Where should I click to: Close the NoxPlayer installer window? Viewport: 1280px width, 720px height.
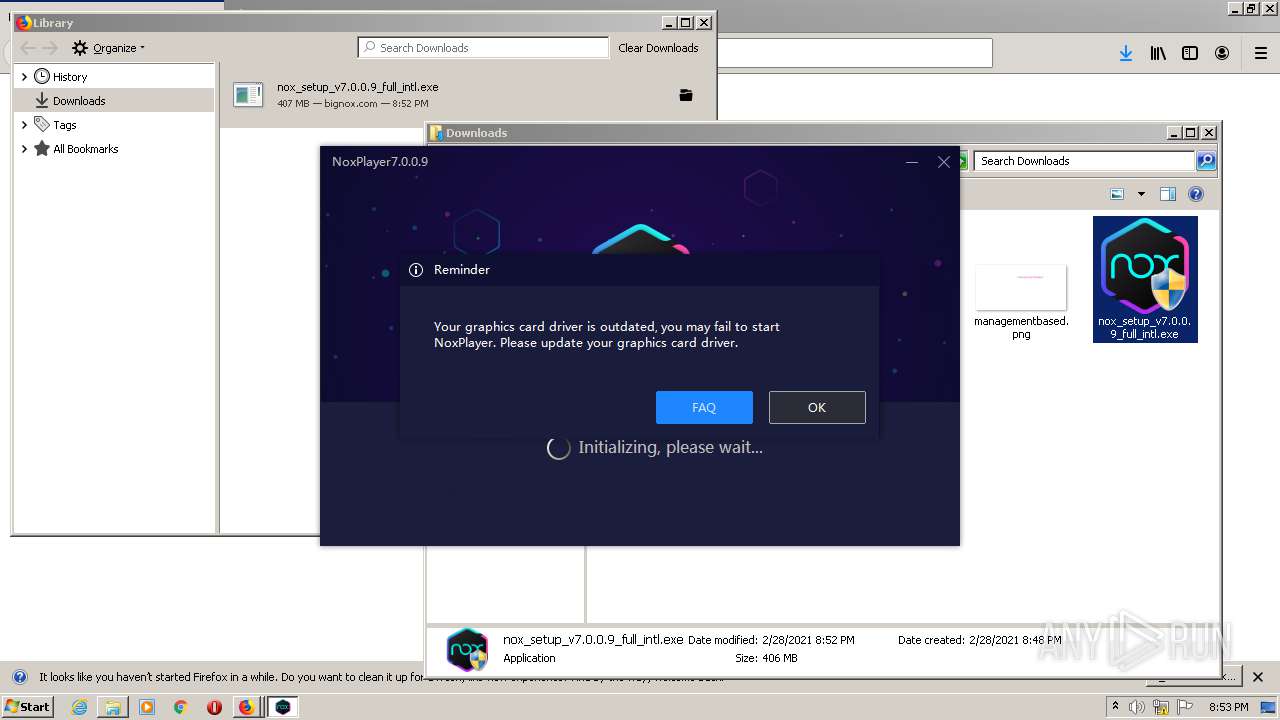pos(943,162)
